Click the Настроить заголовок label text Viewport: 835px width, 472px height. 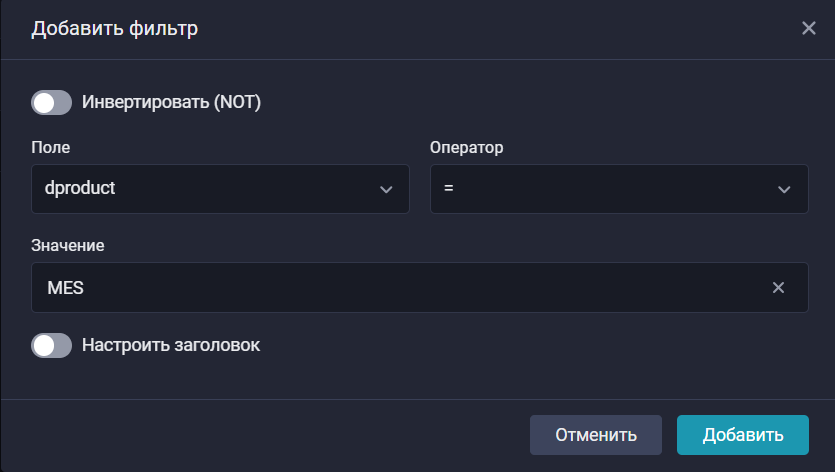click(171, 345)
